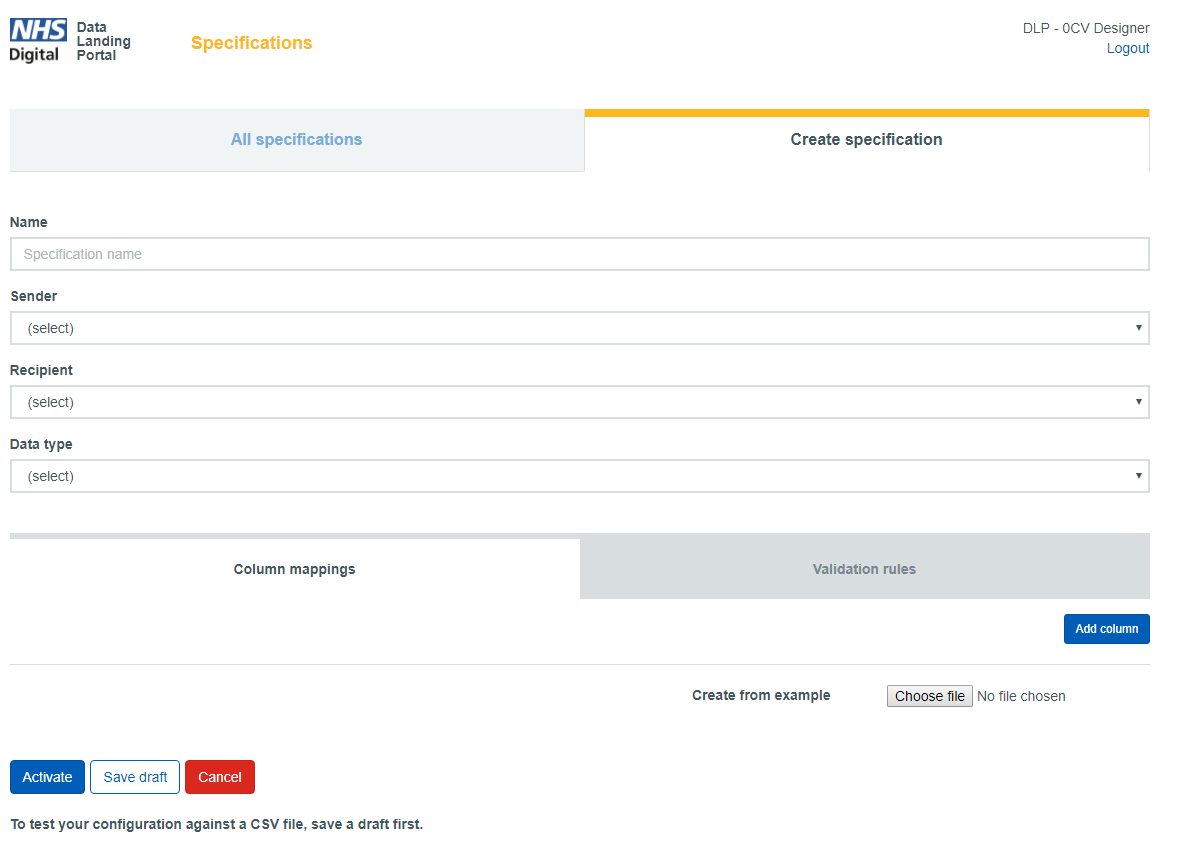Click the 'Data type' field label
Screen dimensions: 1189x860
click(41, 444)
